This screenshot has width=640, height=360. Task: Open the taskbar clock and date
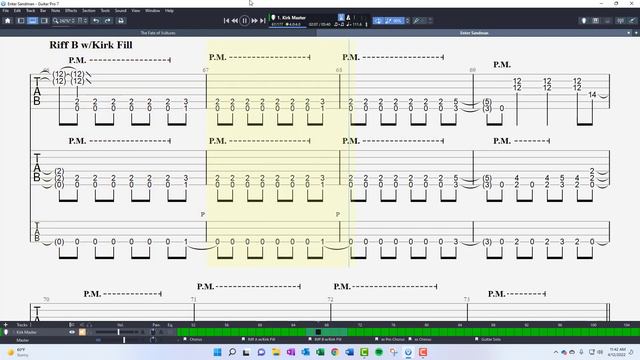(617, 352)
